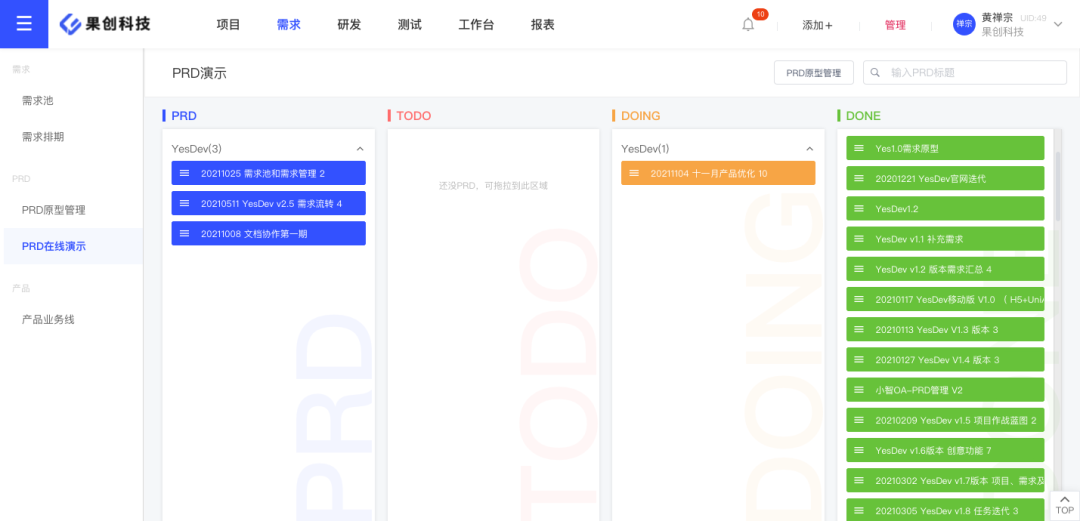The width and height of the screenshot is (1080, 521).
Task: Click the 果创科技 logo
Action: (105, 24)
